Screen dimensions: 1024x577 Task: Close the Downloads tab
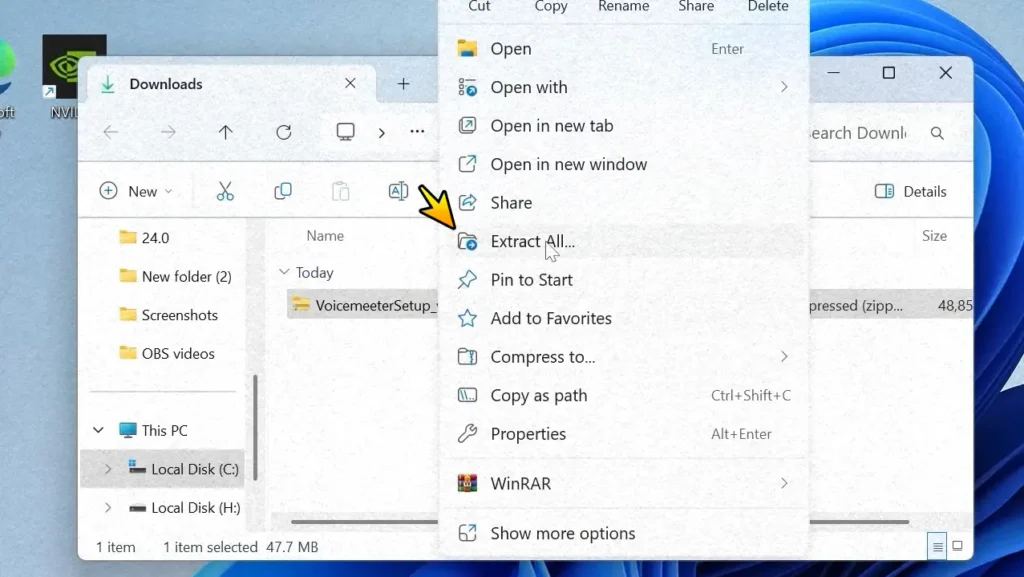tap(351, 84)
